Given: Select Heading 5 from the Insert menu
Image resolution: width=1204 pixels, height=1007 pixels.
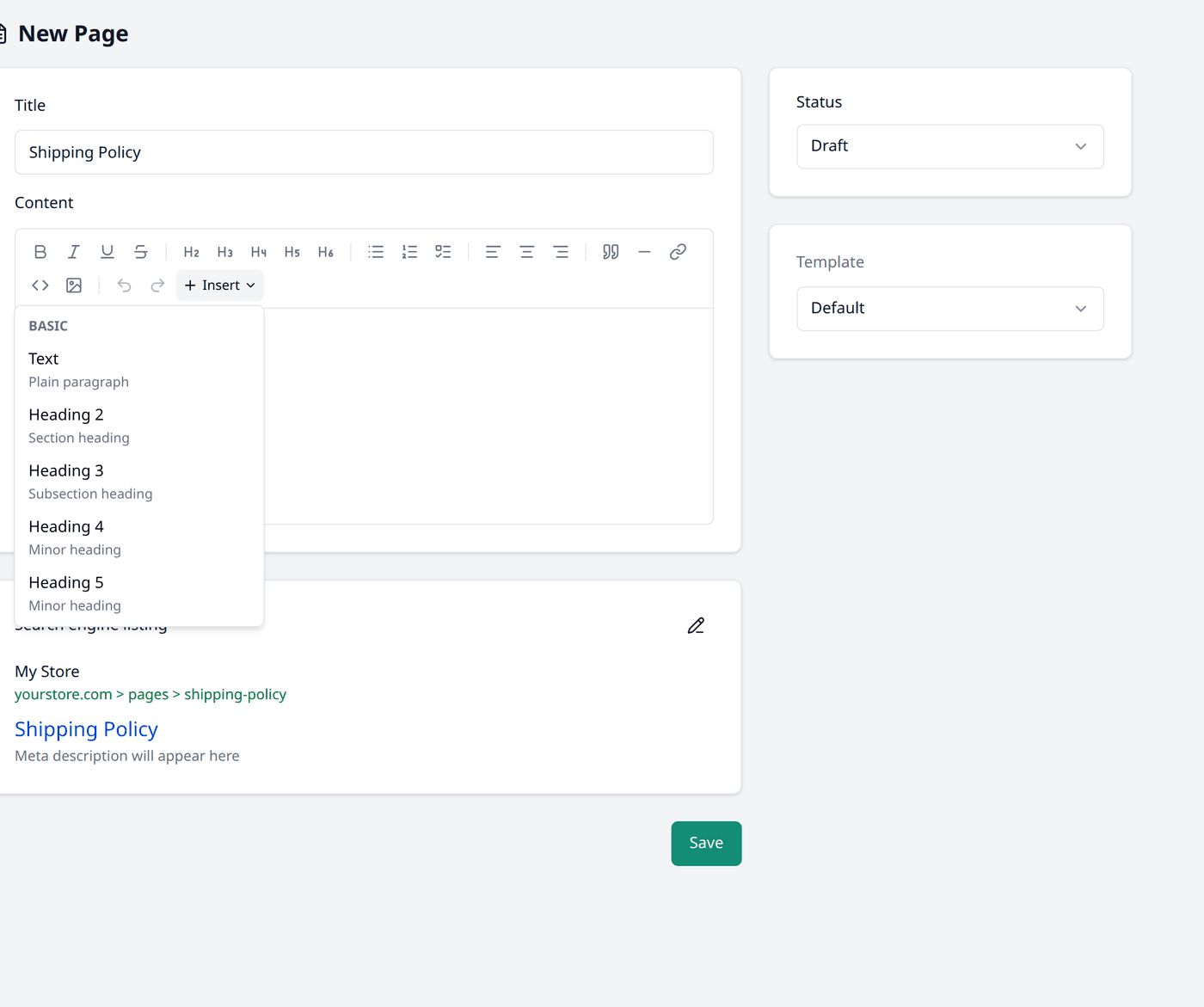Looking at the screenshot, I should pos(139,593).
